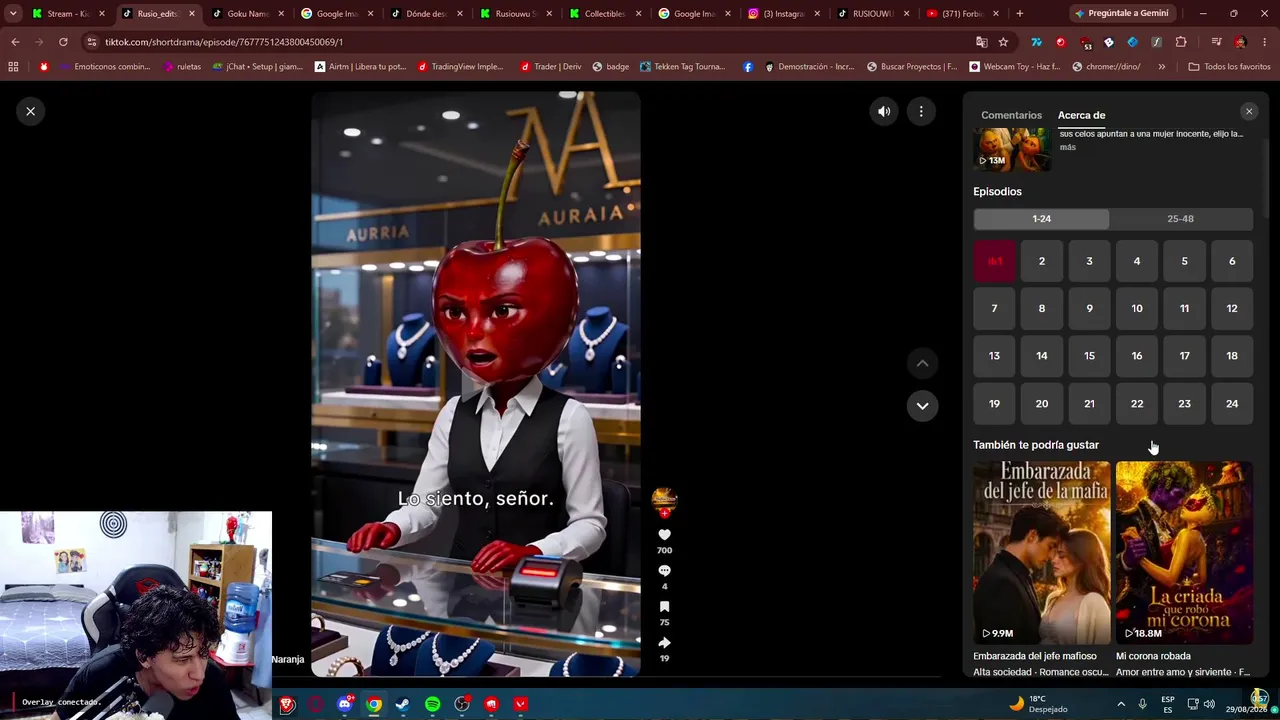This screenshot has height=720, width=1280.
Task: Open a new browser tab
Action: (x=1019, y=13)
